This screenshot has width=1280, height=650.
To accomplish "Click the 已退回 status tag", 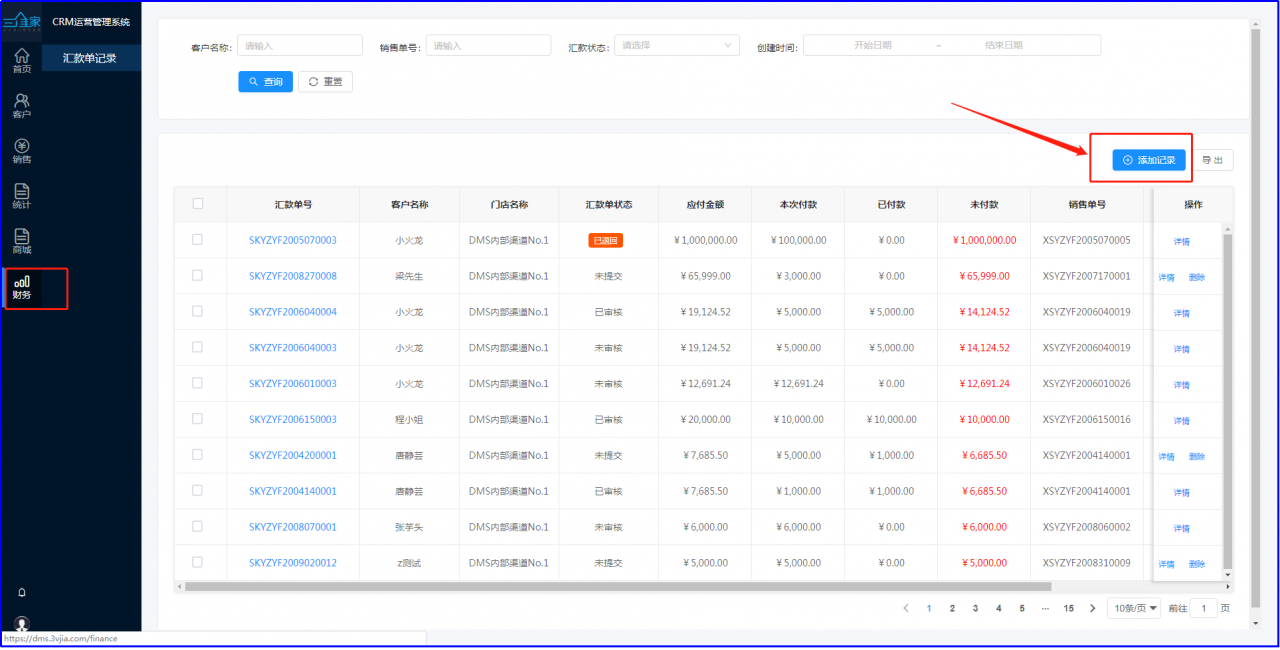I will coord(606,240).
